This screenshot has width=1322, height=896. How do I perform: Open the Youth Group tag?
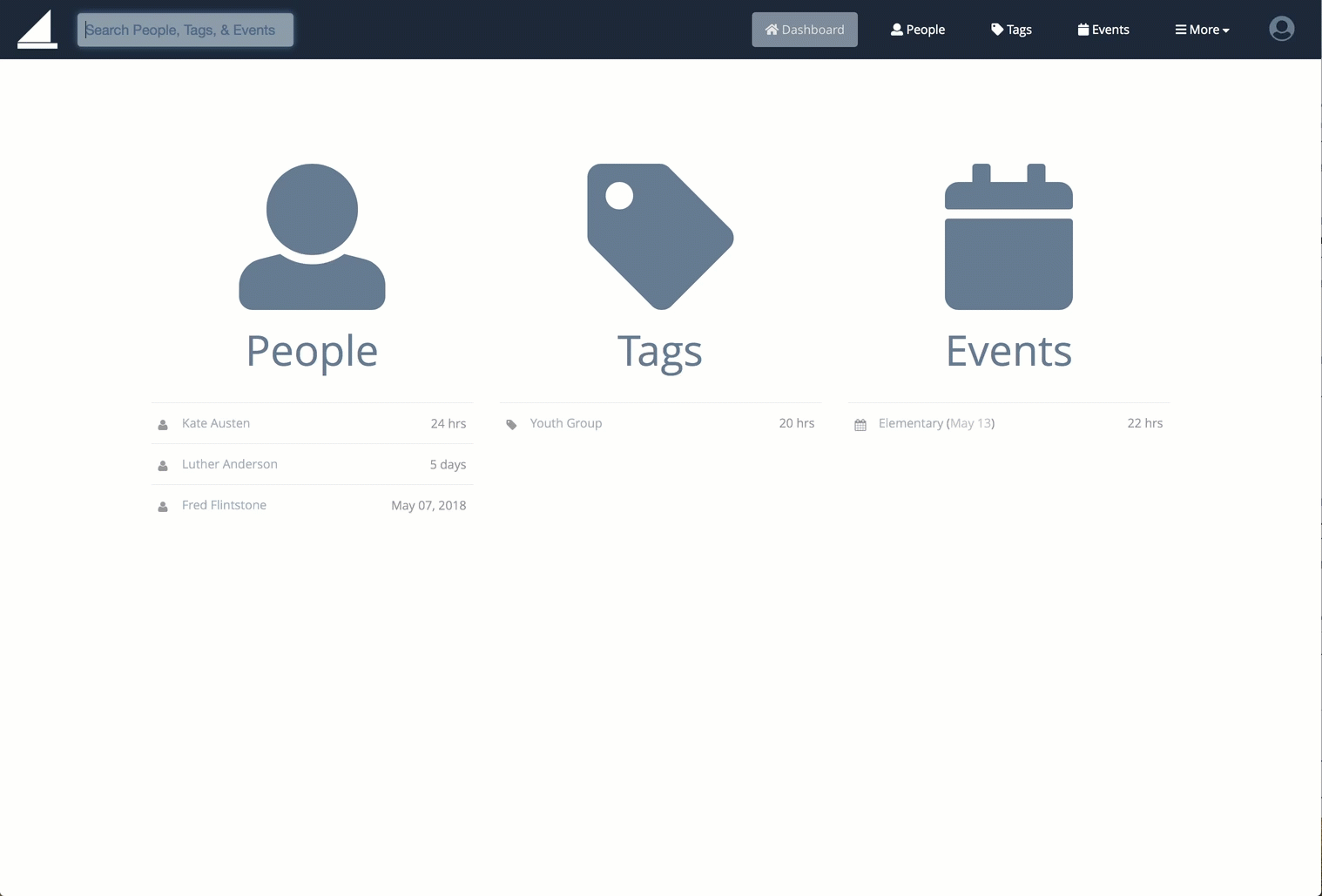566,423
